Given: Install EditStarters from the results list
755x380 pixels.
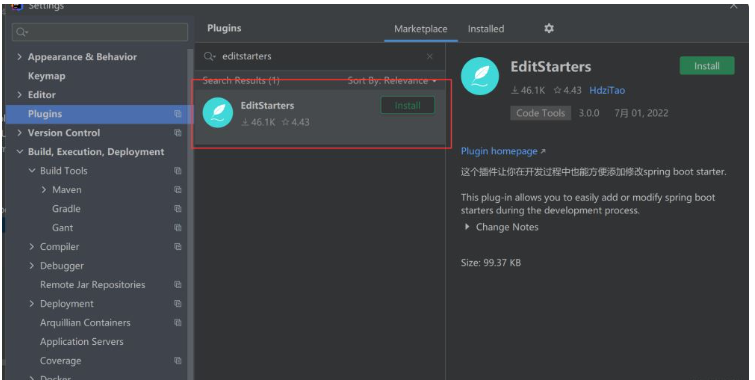Looking at the screenshot, I should pyautogui.click(x=407, y=105).
